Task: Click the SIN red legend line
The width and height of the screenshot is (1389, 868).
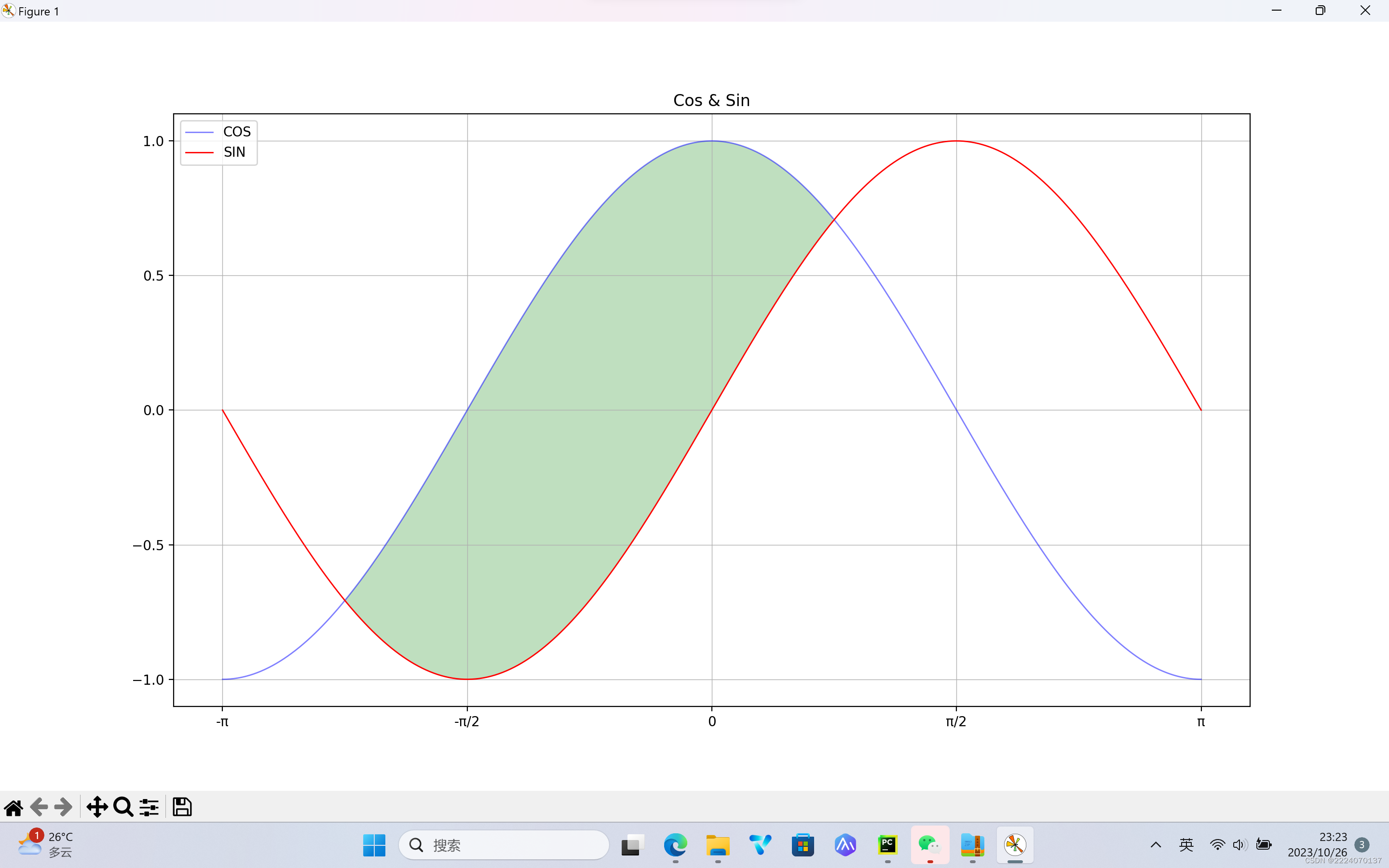Action: pyautogui.click(x=199, y=153)
